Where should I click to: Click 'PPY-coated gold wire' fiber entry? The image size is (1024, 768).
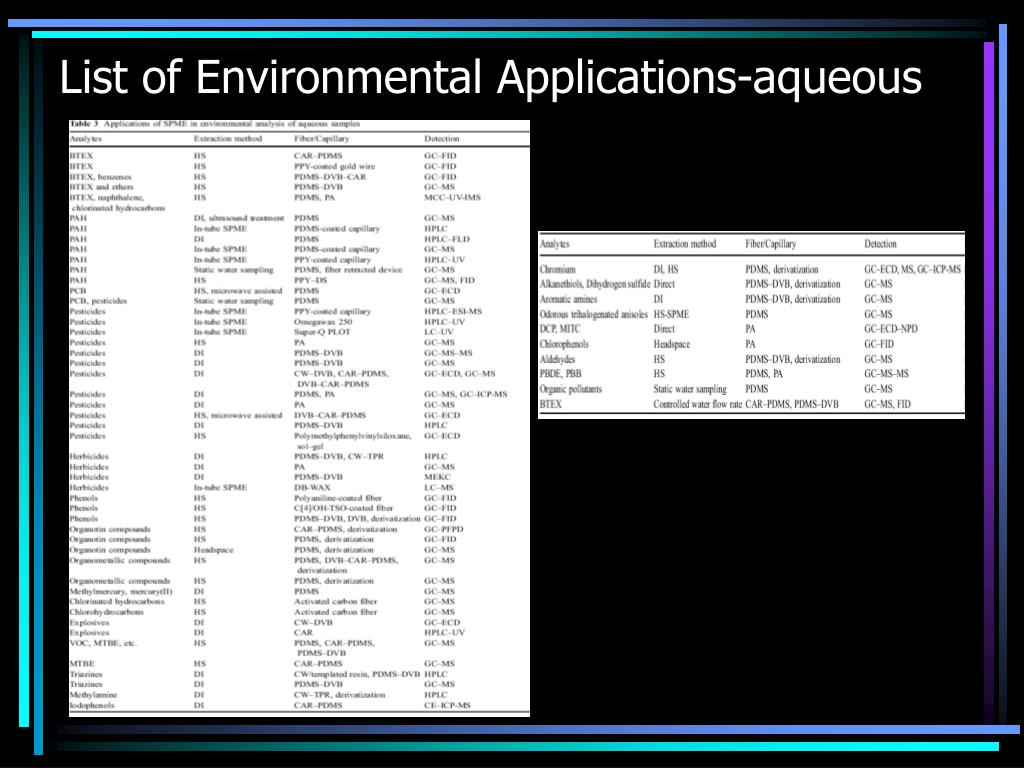(334, 167)
